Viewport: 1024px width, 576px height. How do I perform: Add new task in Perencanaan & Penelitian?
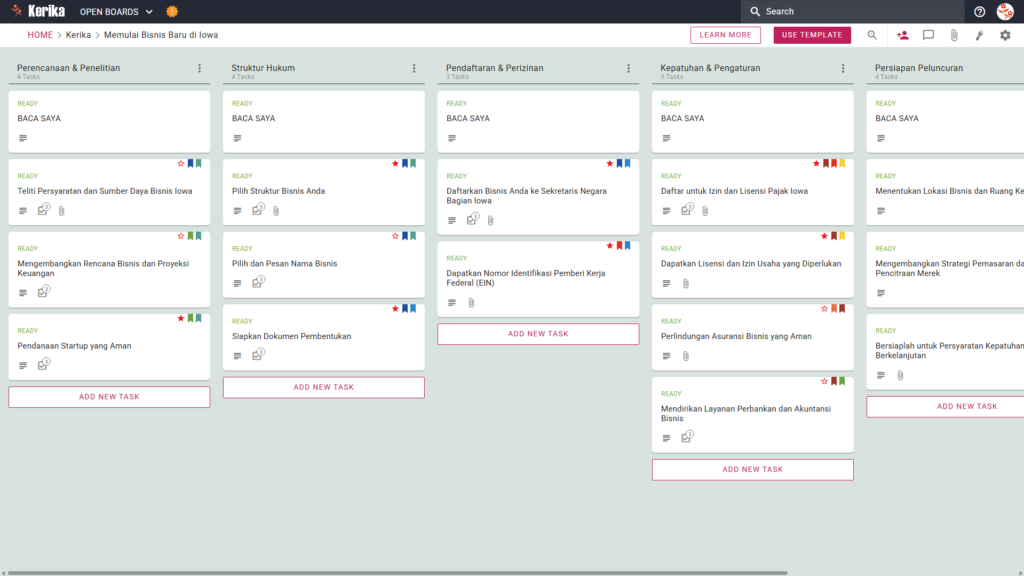pyautogui.click(x=109, y=397)
